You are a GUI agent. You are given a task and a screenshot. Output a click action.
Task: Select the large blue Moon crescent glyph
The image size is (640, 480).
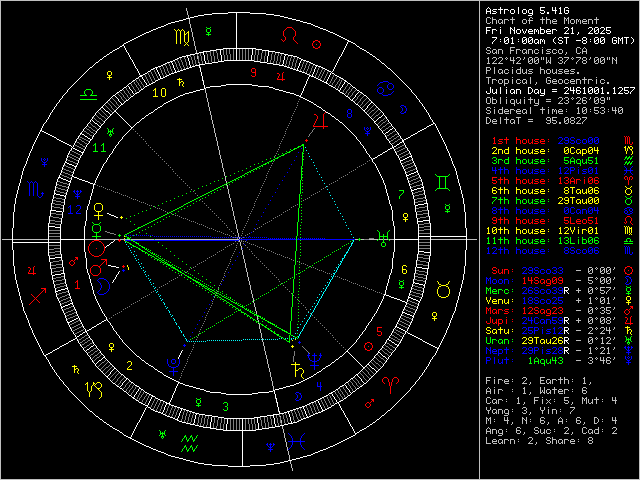click(104, 286)
